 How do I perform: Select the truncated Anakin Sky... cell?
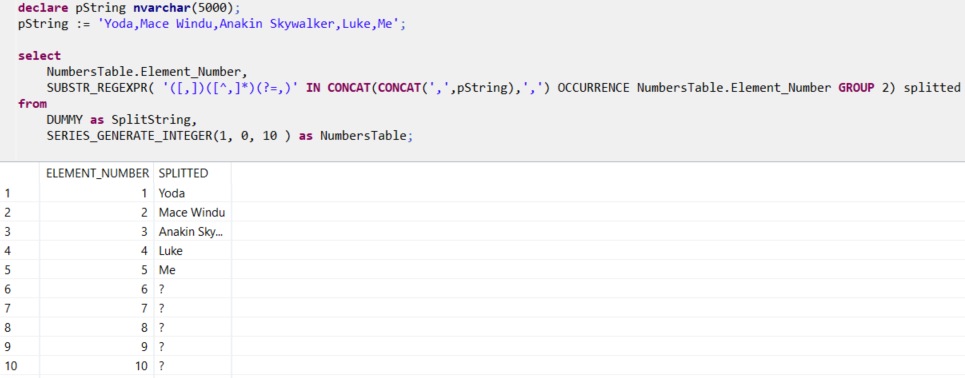[x=192, y=231]
